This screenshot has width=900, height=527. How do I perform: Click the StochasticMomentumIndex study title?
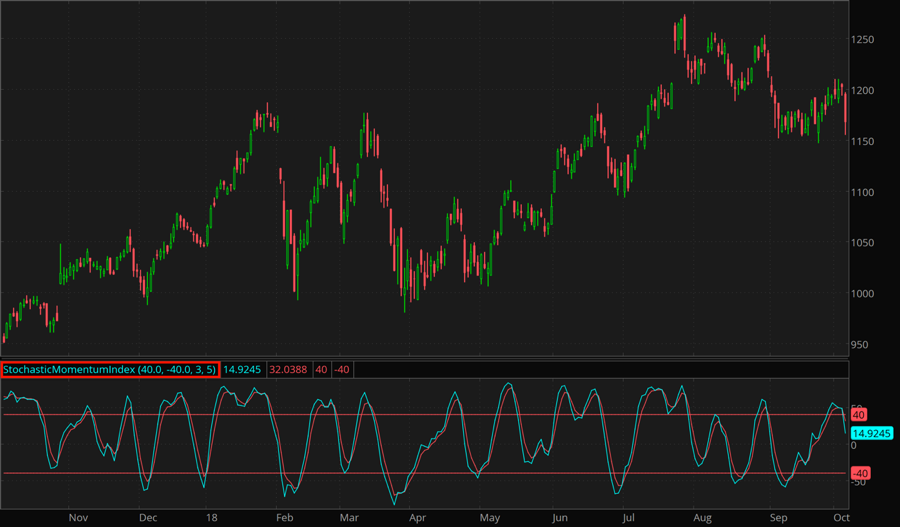pos(110,370)
